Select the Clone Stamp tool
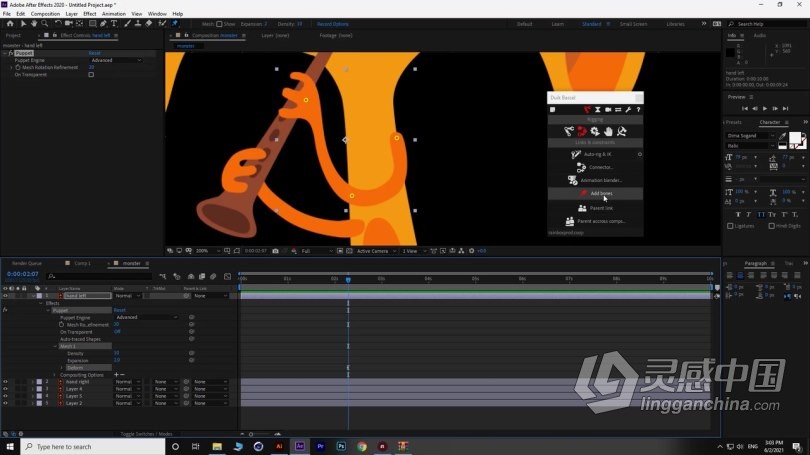The height and width of the screenshot is (455, 810). click(138, 24)
